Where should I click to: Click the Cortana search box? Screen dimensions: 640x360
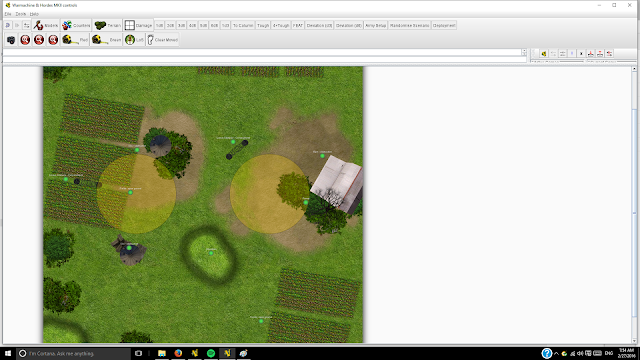coord(73,353)
